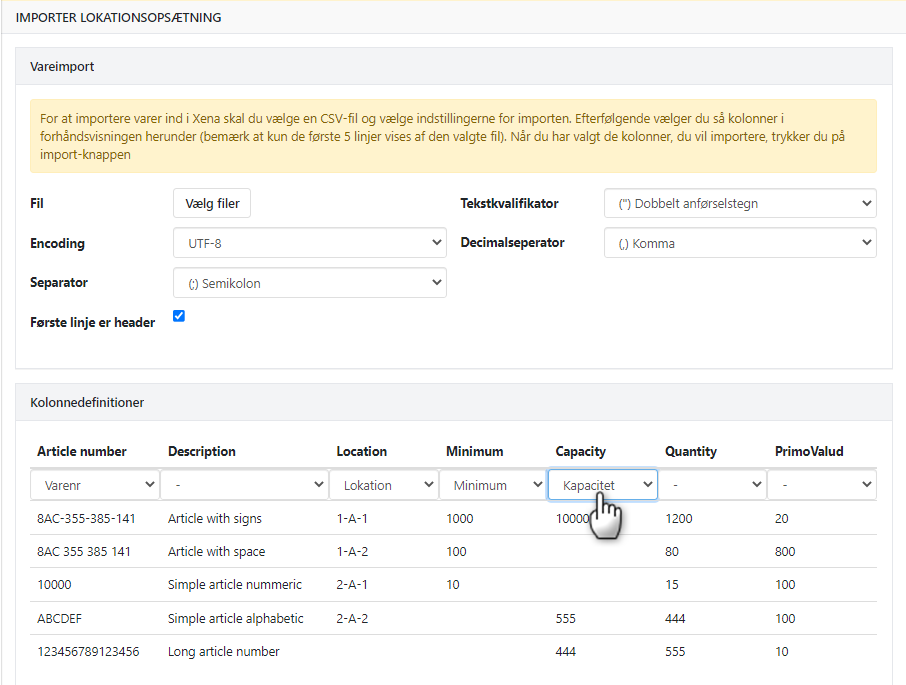Click location cell 2-A-1
906x685 pixels.
click(352, 584)
